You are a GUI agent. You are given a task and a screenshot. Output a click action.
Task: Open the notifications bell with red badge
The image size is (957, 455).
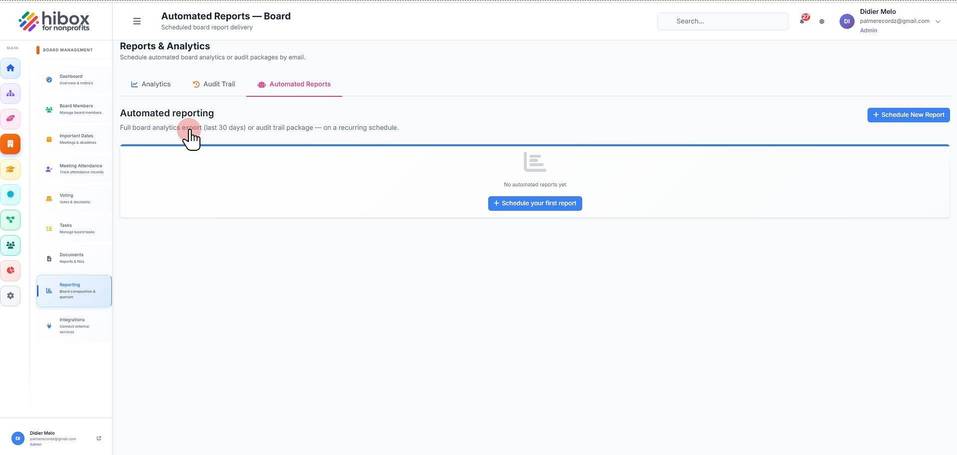(803, 20)
